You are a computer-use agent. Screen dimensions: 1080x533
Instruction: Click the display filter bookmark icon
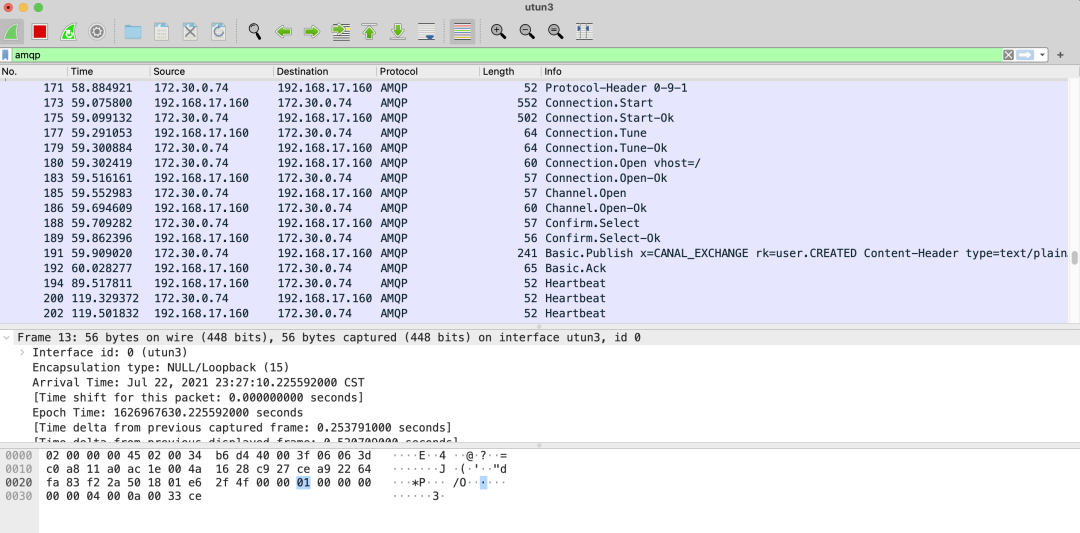coord(7,55)
